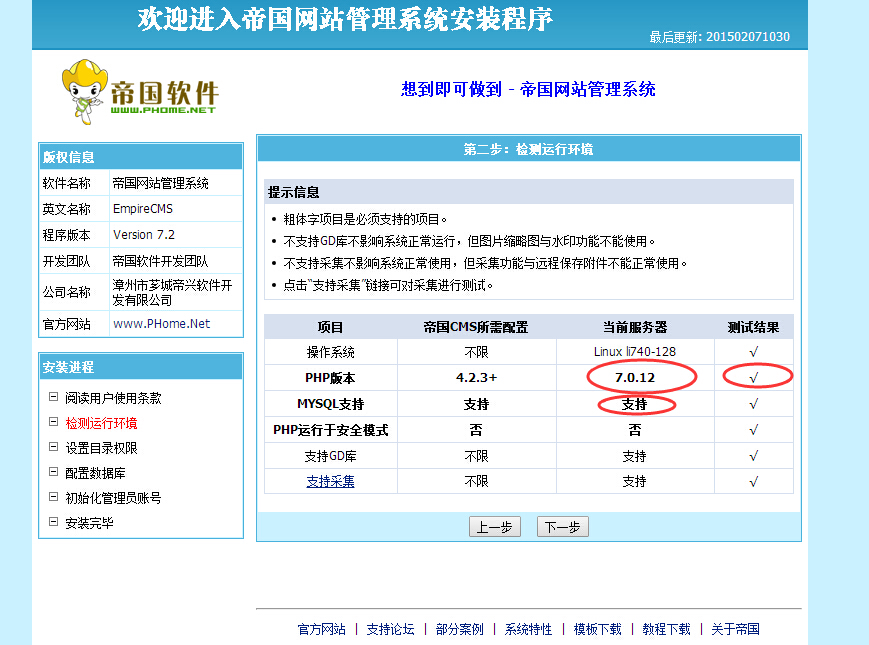Click the box icon beside 检测运行环境

[53, 422]
